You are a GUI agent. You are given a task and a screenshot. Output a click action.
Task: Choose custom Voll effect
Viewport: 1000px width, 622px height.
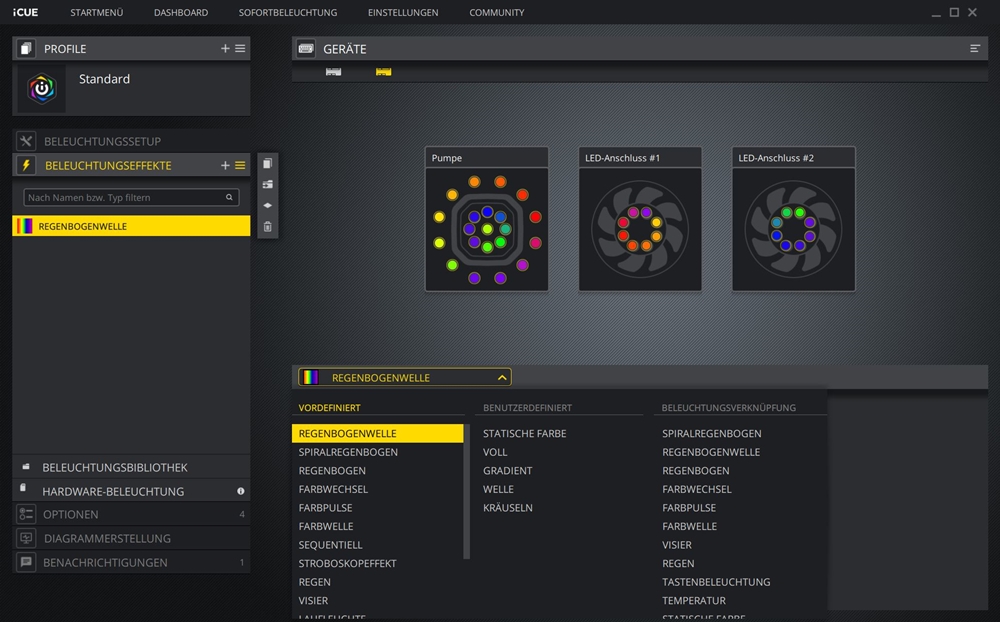(x=495, y=452)
